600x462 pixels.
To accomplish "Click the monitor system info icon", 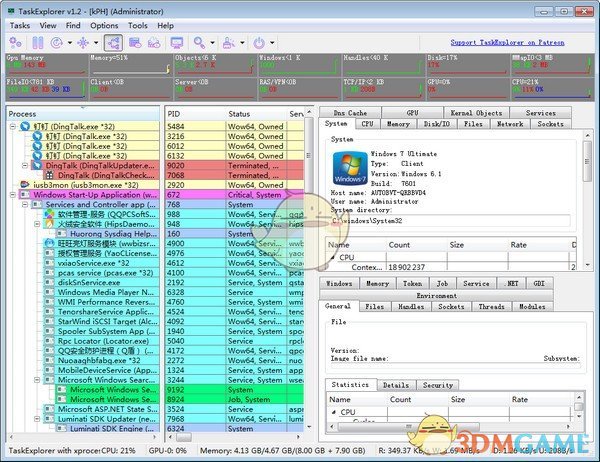I will [x=178, y=43].
